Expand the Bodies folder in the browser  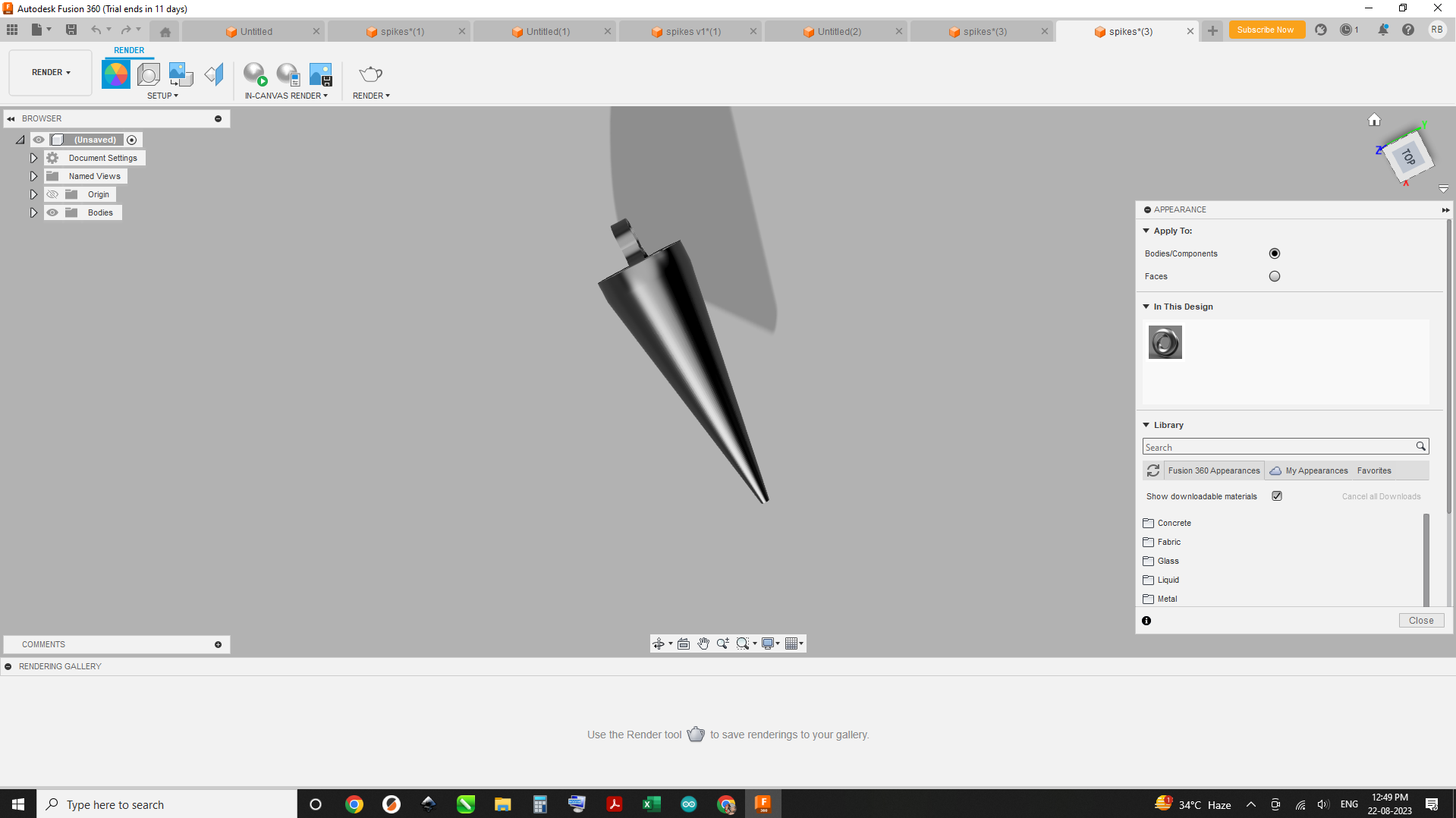33,212
